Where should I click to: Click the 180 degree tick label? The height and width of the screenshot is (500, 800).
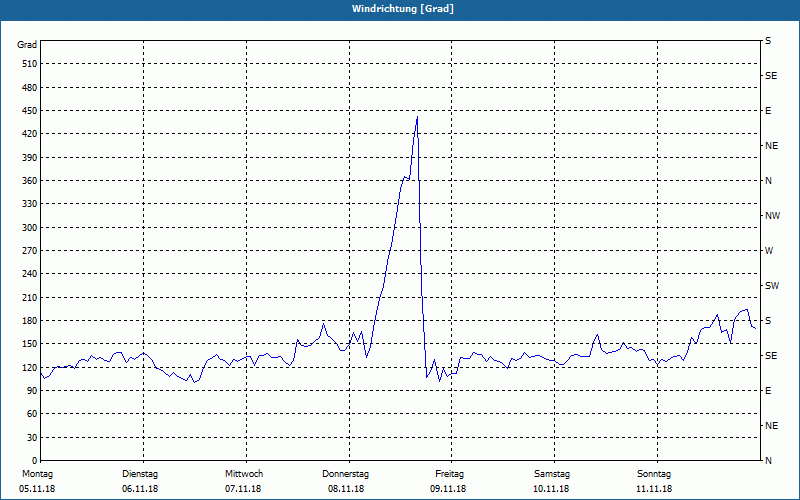point(30,321)
